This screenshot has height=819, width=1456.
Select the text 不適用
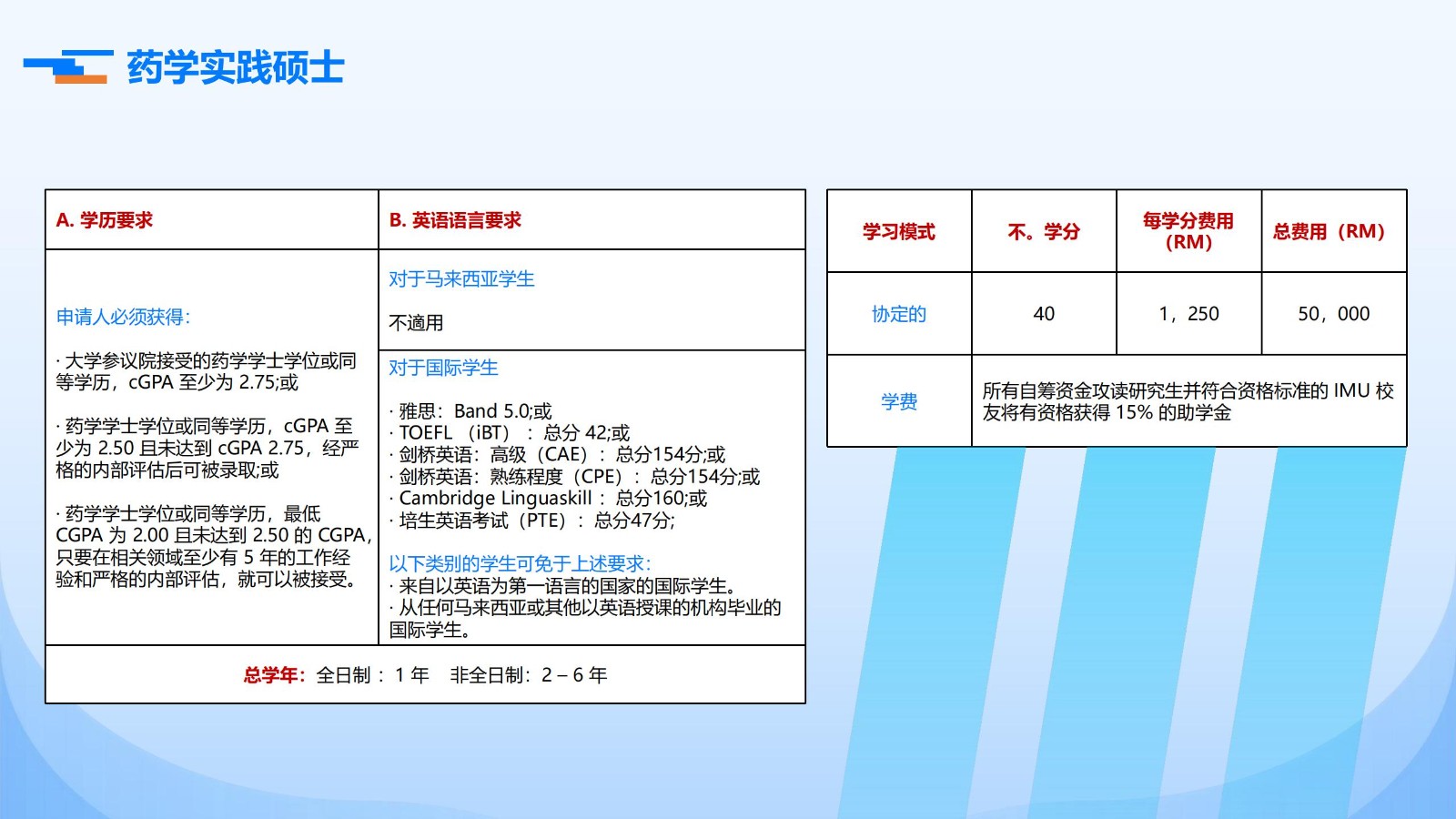click(416, 322)
